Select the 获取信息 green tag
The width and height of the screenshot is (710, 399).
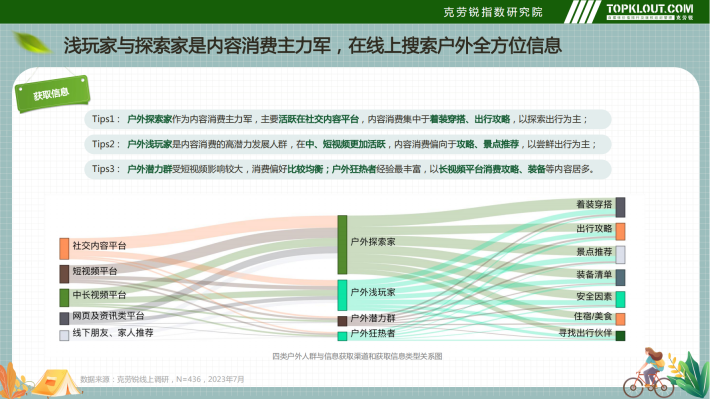[x=52, y=94]
